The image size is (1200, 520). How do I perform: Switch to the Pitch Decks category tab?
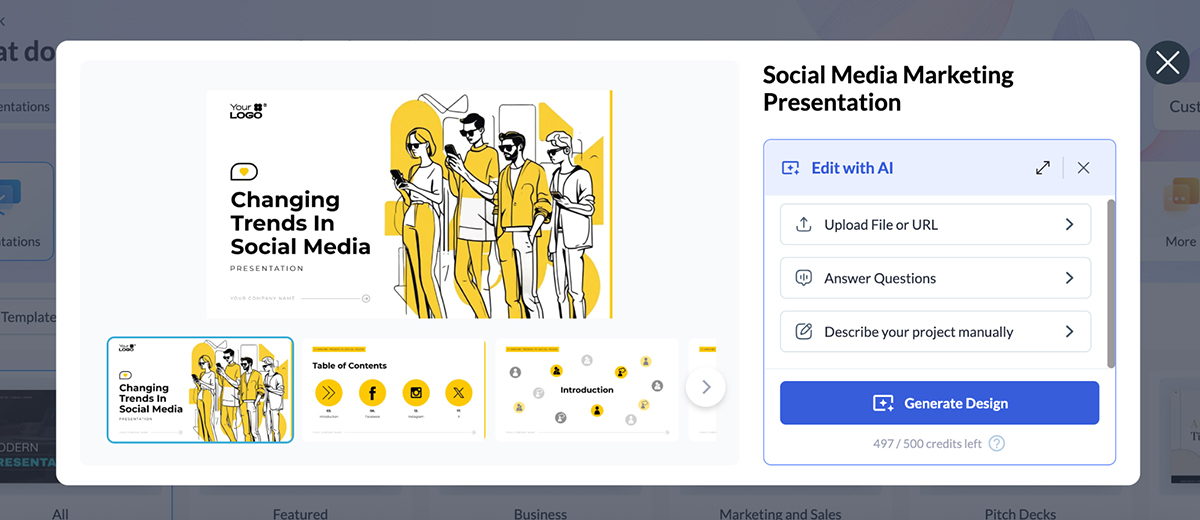[1021, 513]
